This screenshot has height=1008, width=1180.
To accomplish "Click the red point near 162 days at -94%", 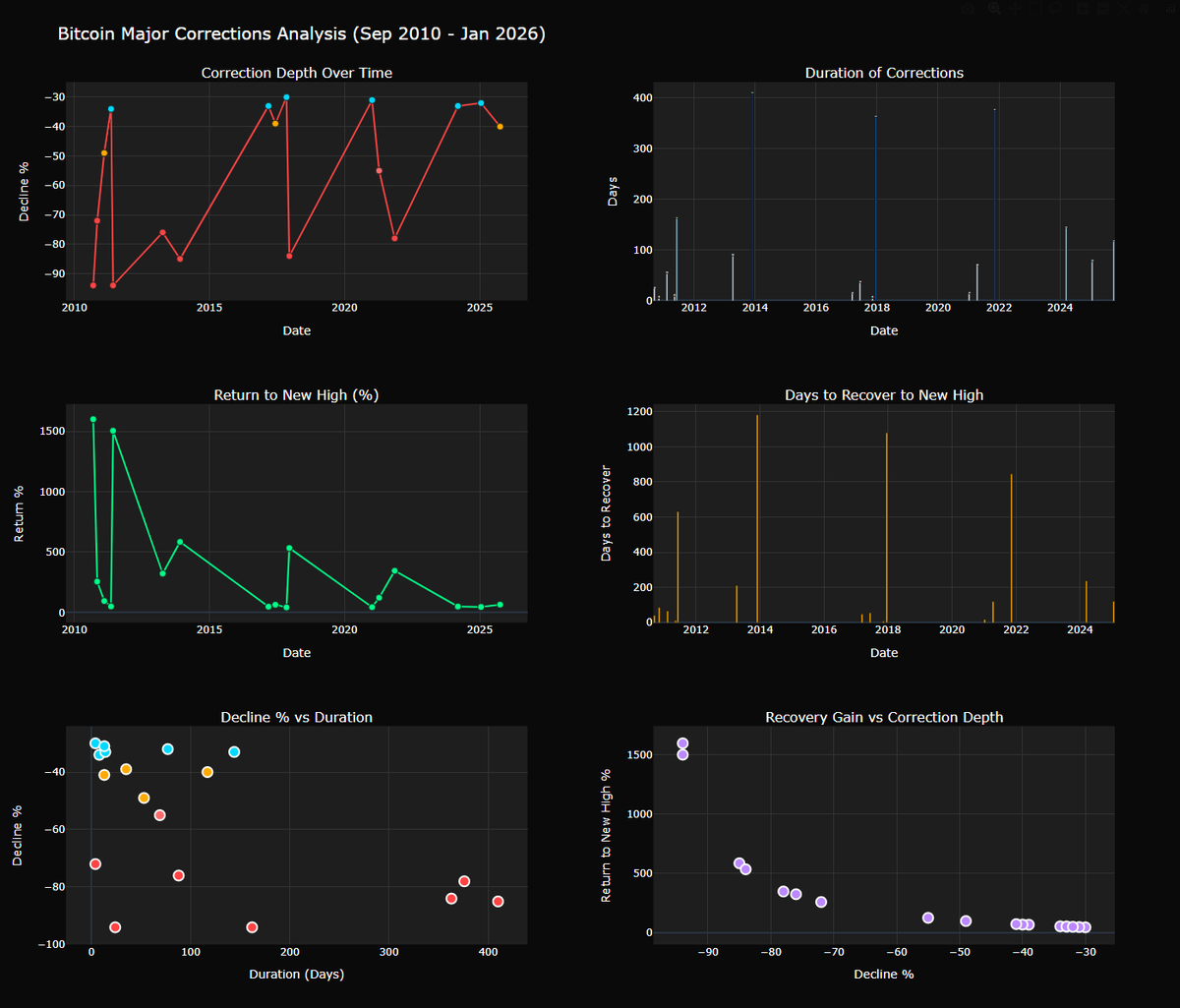I will (252, 926).
